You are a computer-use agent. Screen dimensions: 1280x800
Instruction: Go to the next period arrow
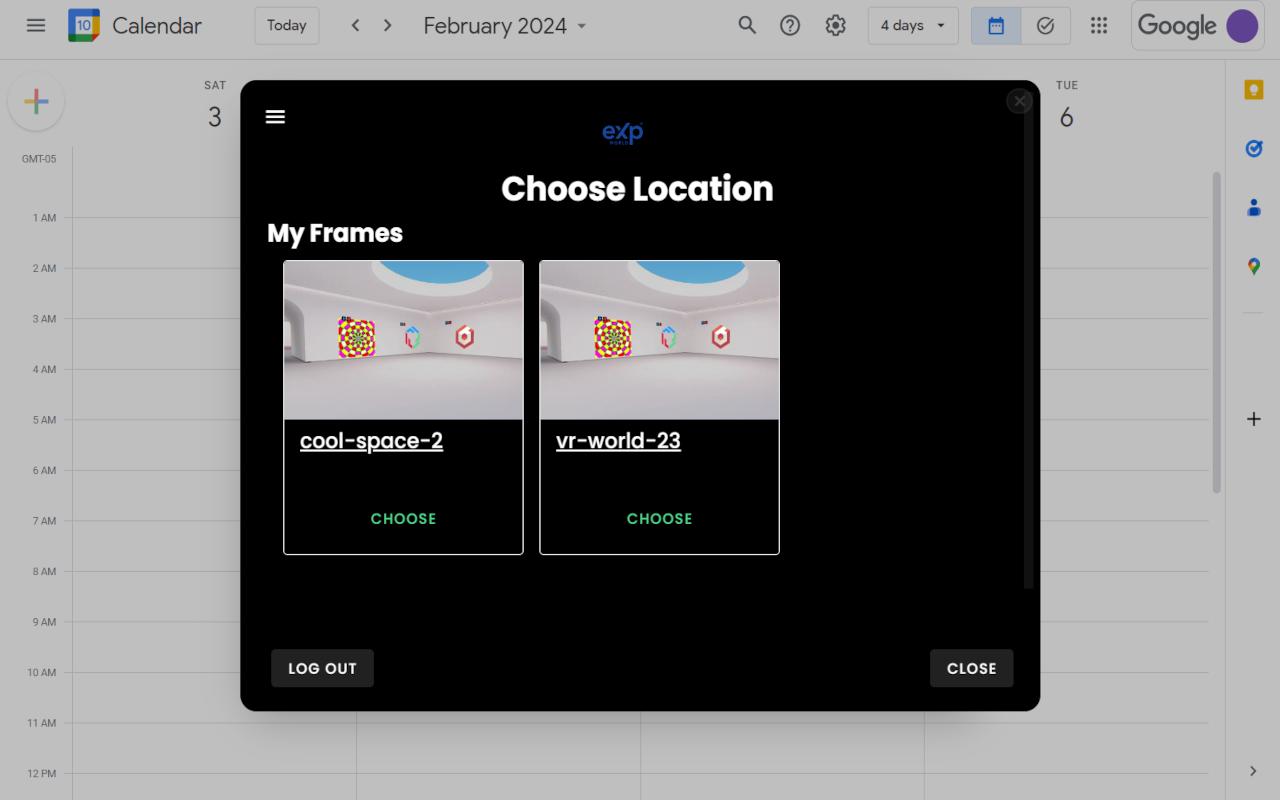(388, 26)
